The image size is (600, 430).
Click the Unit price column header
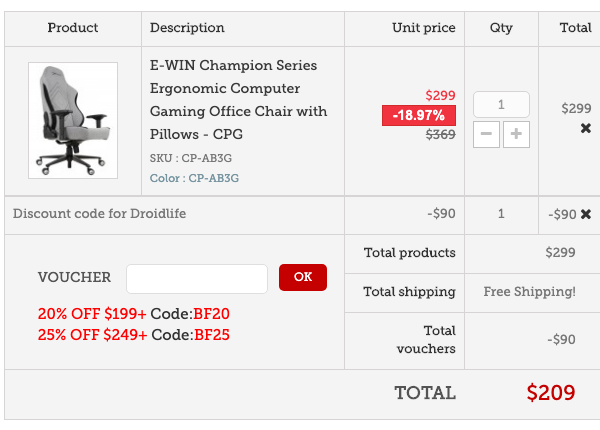tap(424, 28)
